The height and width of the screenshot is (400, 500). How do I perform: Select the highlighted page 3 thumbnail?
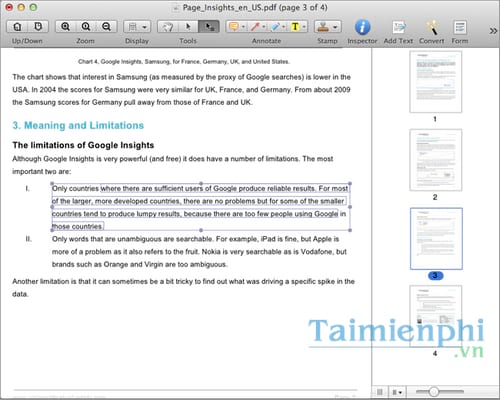click(436, 238)
